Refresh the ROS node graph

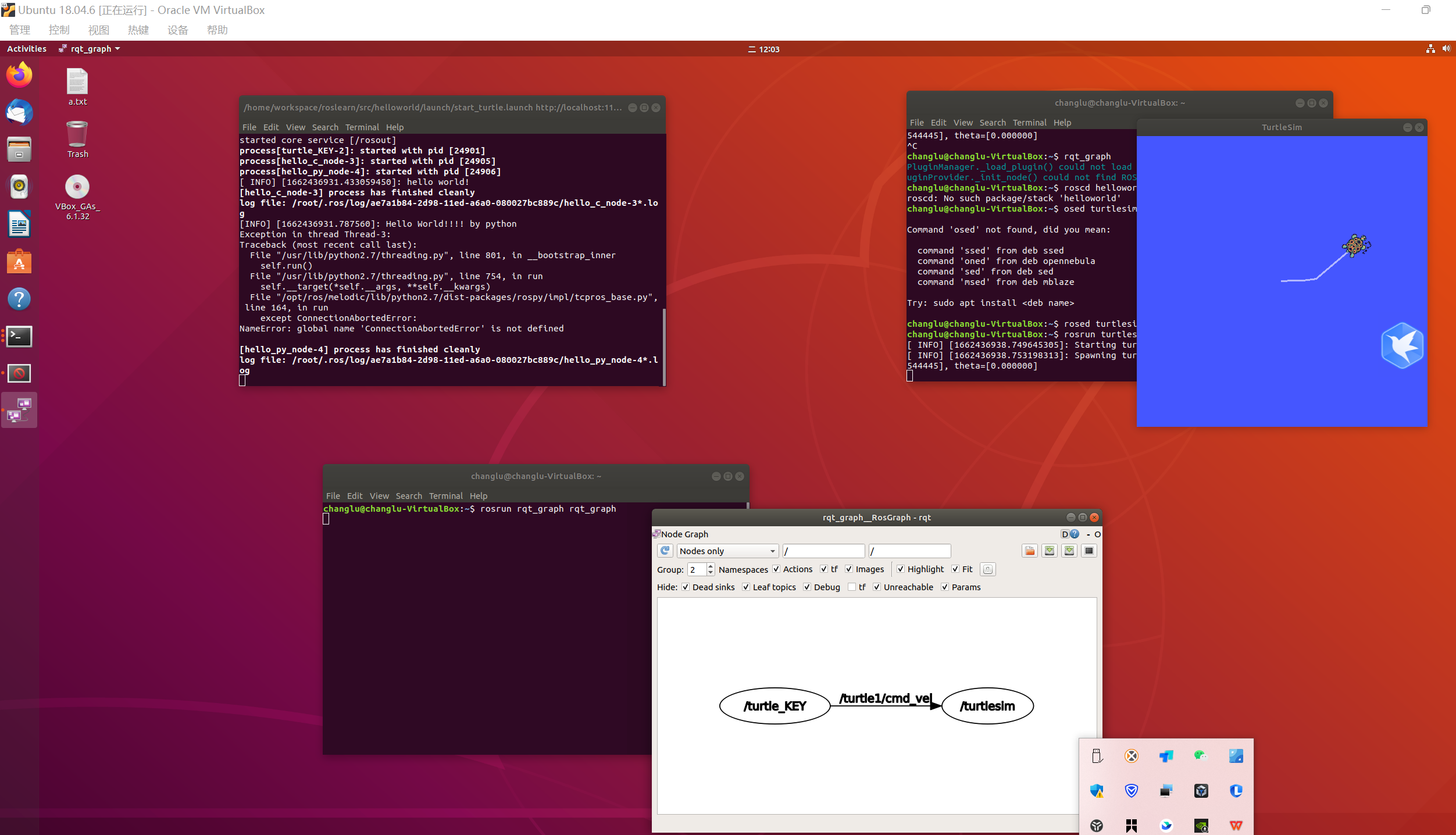pyautogui.click(x=665, y=551)
